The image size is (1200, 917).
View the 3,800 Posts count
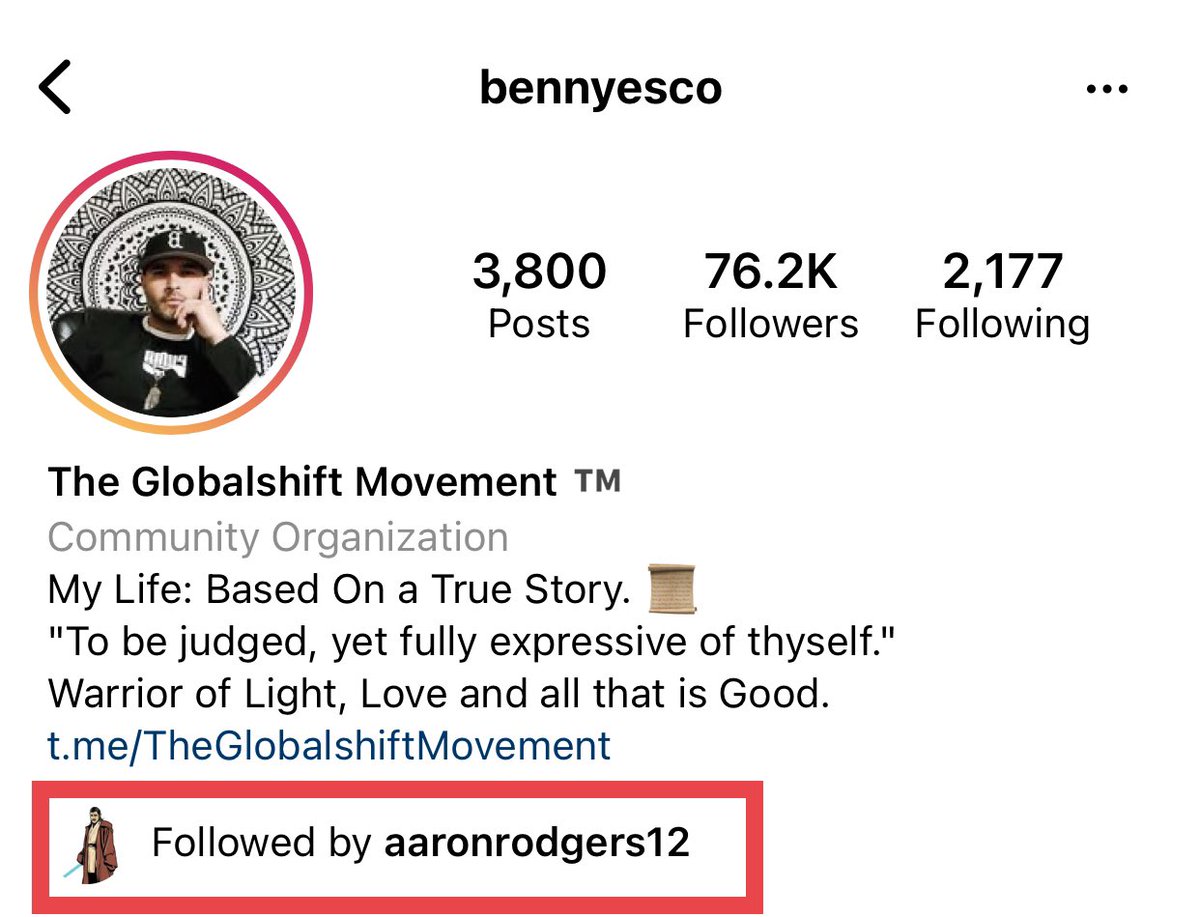[540, 297]
